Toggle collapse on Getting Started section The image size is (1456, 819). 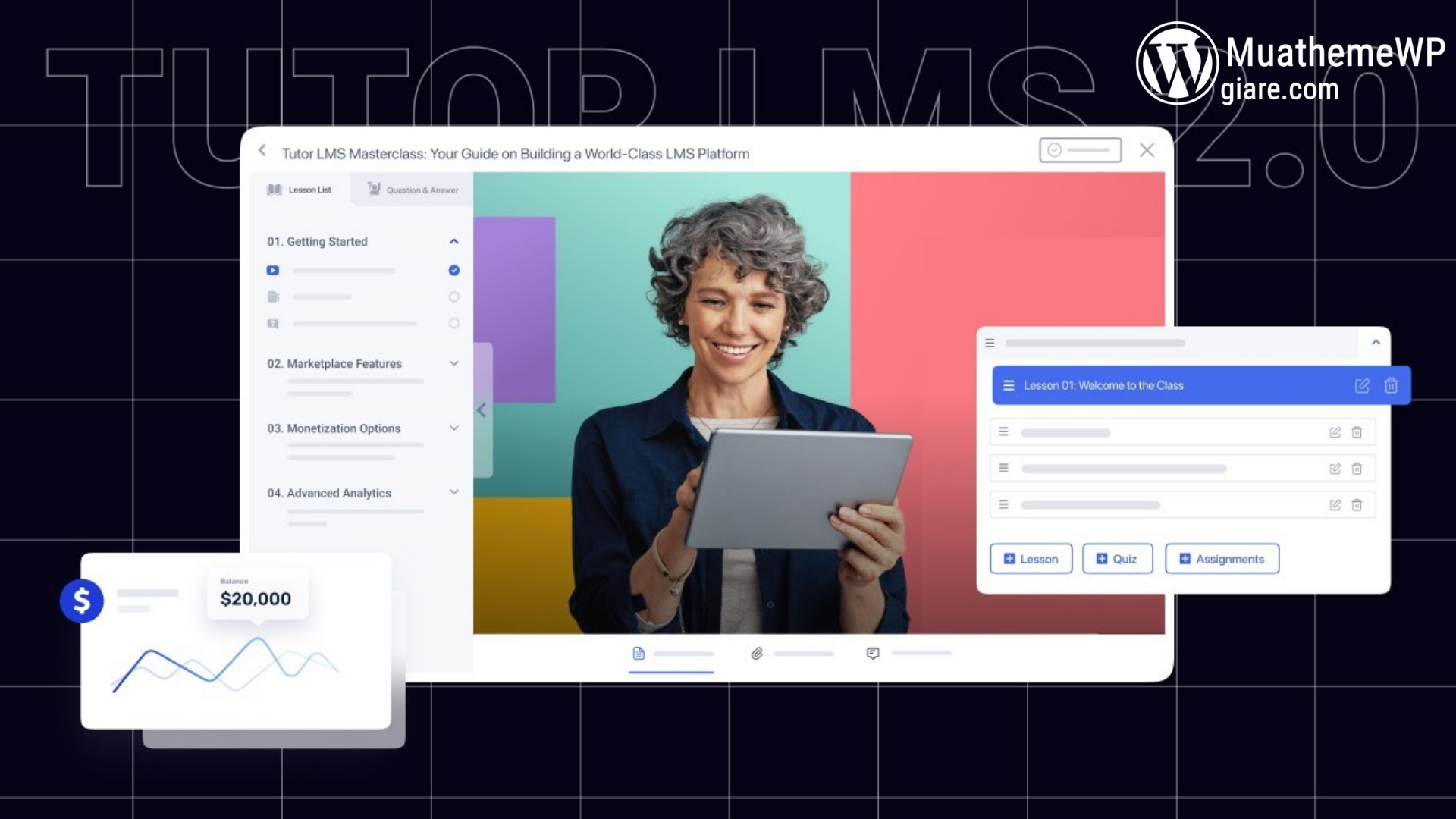click(x=454, y=241)
